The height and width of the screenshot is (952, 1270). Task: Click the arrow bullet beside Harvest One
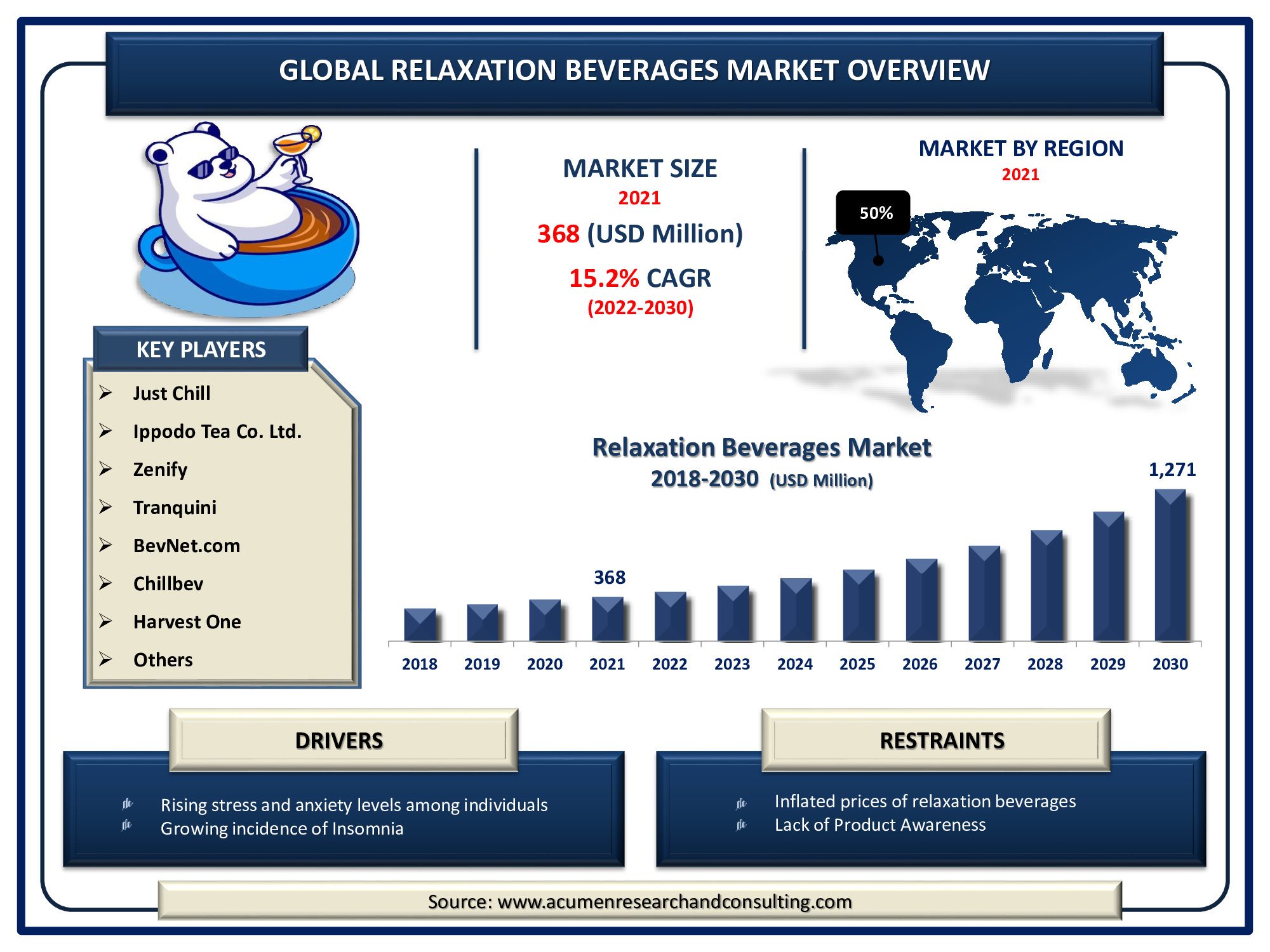[x=105, y=621]
